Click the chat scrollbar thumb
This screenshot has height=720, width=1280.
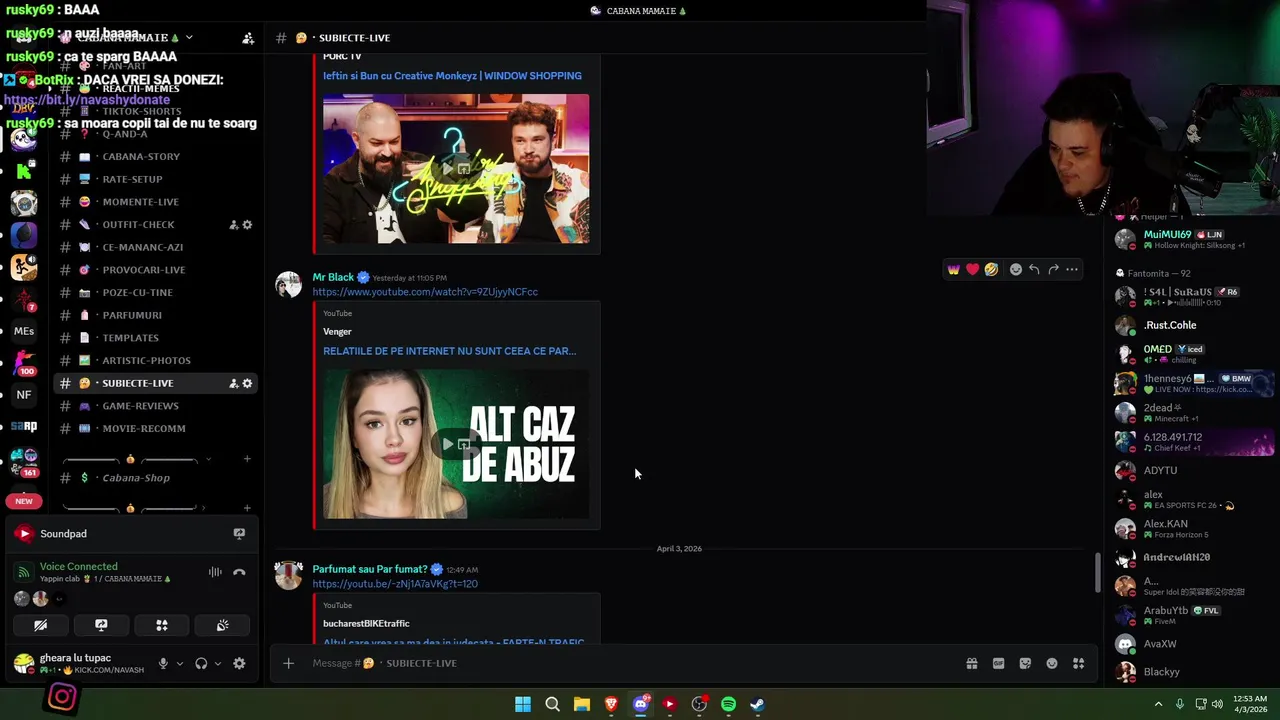[1097, 572]
